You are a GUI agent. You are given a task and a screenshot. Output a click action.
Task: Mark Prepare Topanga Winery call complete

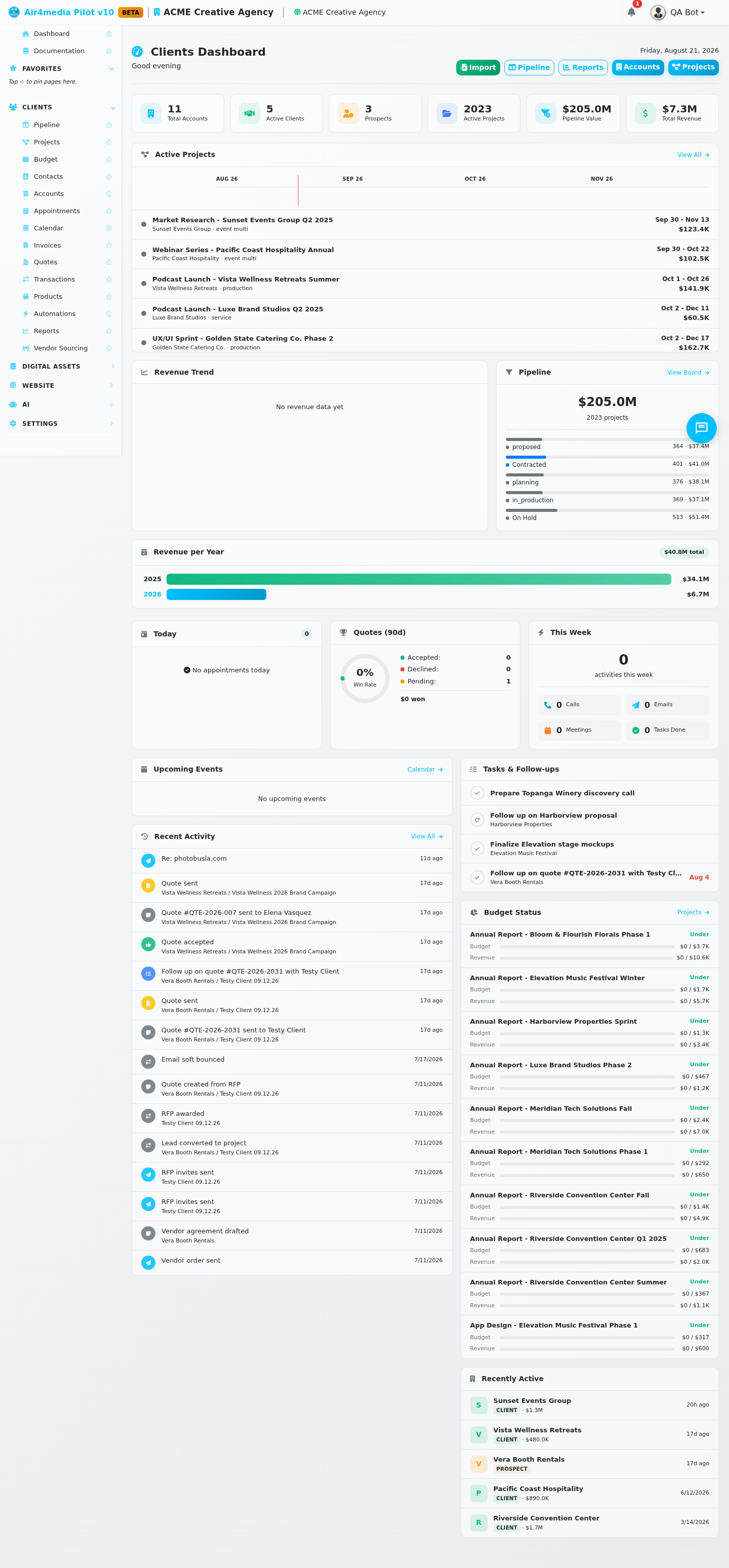tap(477, 793)
